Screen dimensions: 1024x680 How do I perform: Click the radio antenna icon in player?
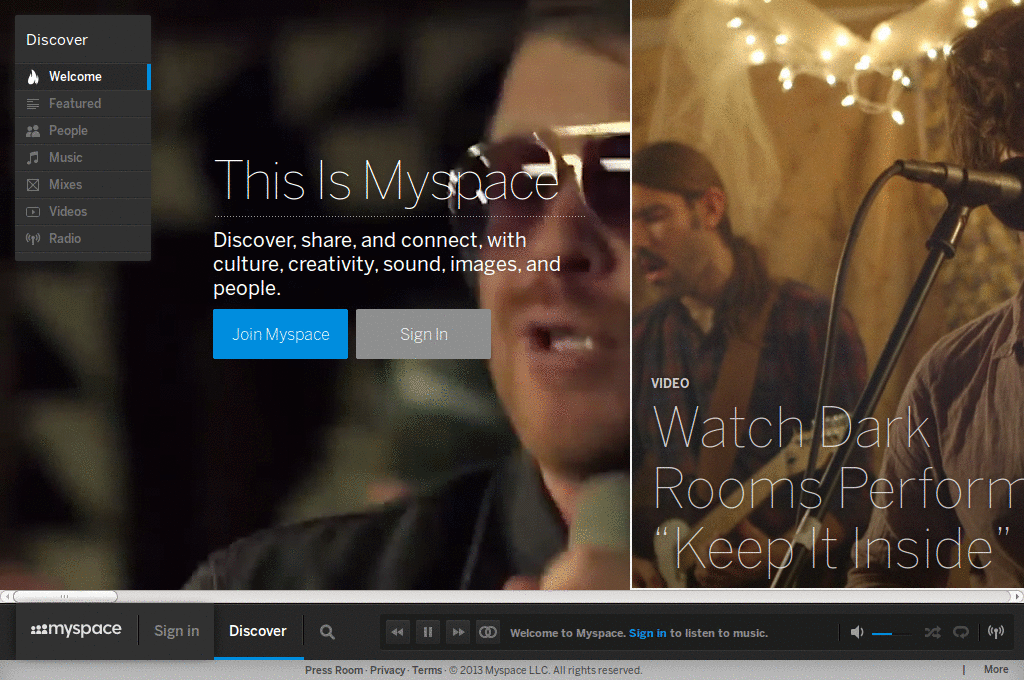[x=995, y=632]
